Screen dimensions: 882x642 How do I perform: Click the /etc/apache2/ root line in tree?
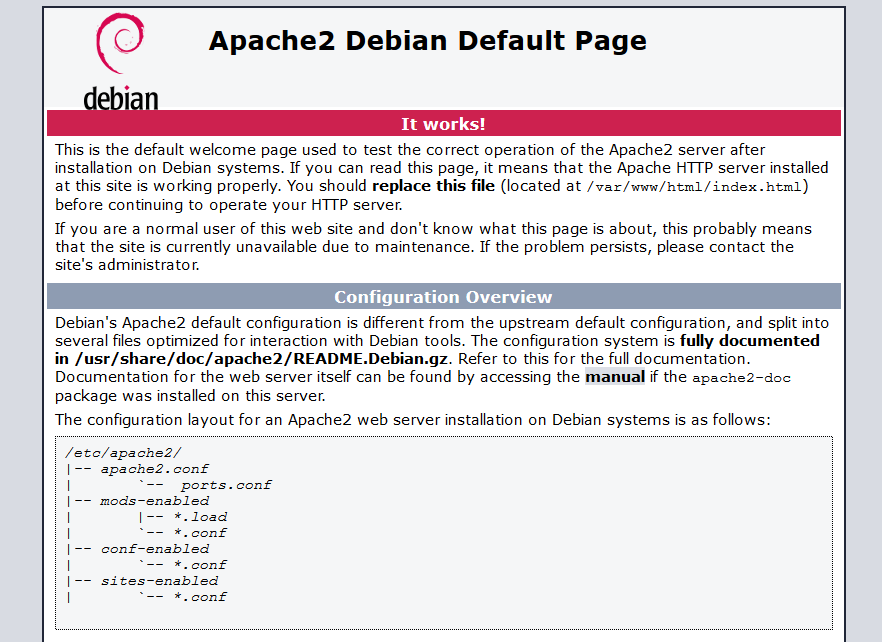[x=123, y=453]
